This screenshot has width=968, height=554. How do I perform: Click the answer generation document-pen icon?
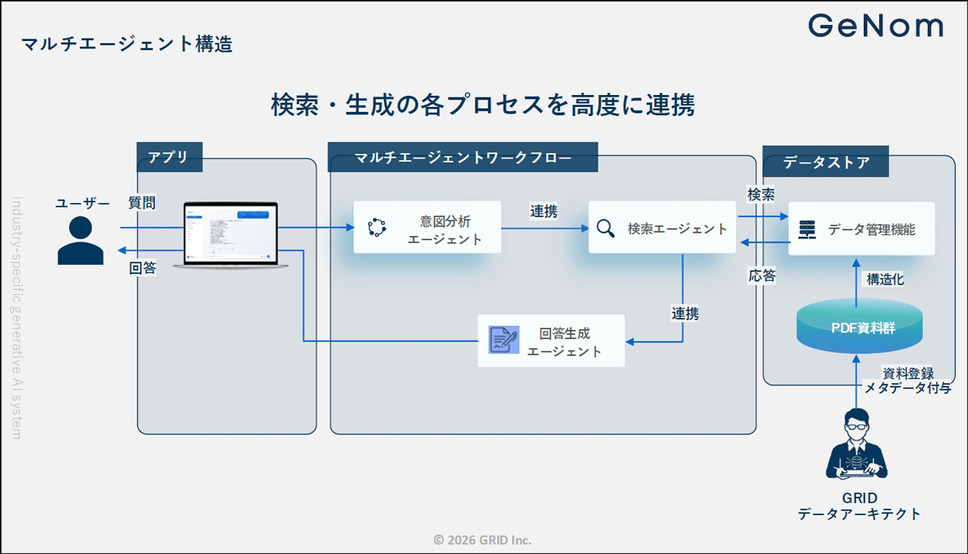click(x=503, y=341)
